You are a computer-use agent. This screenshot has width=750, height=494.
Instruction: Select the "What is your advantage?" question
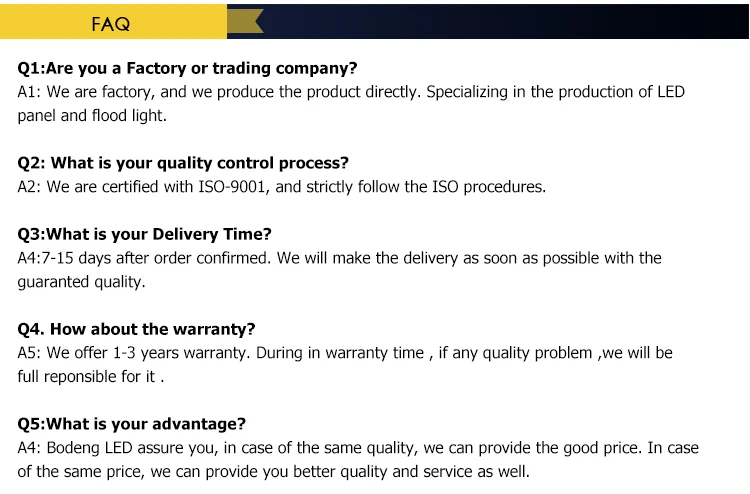pyautogui.click(x=132, y=424)
